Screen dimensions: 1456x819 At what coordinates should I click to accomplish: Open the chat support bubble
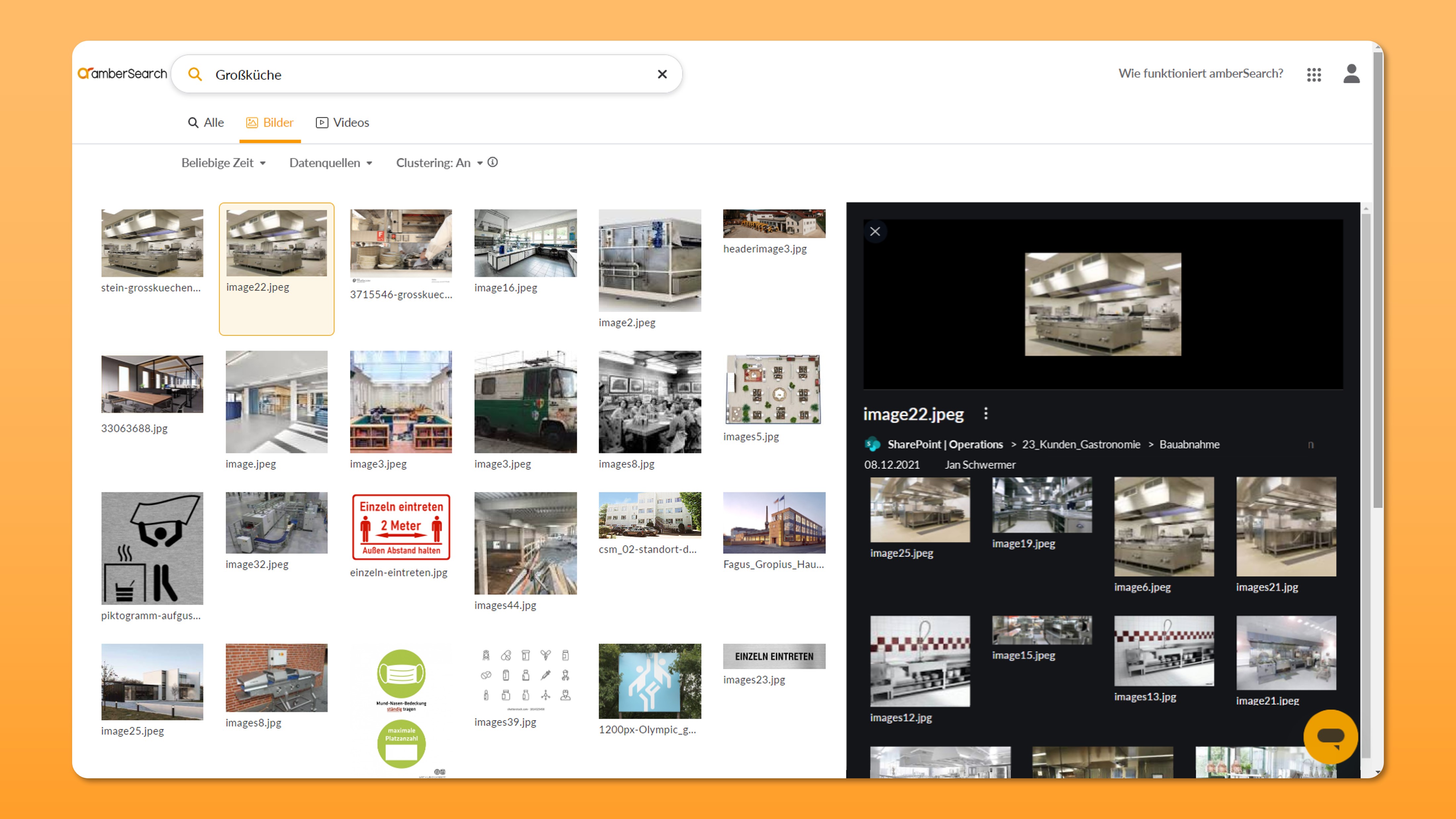[x=1331, y=737]
